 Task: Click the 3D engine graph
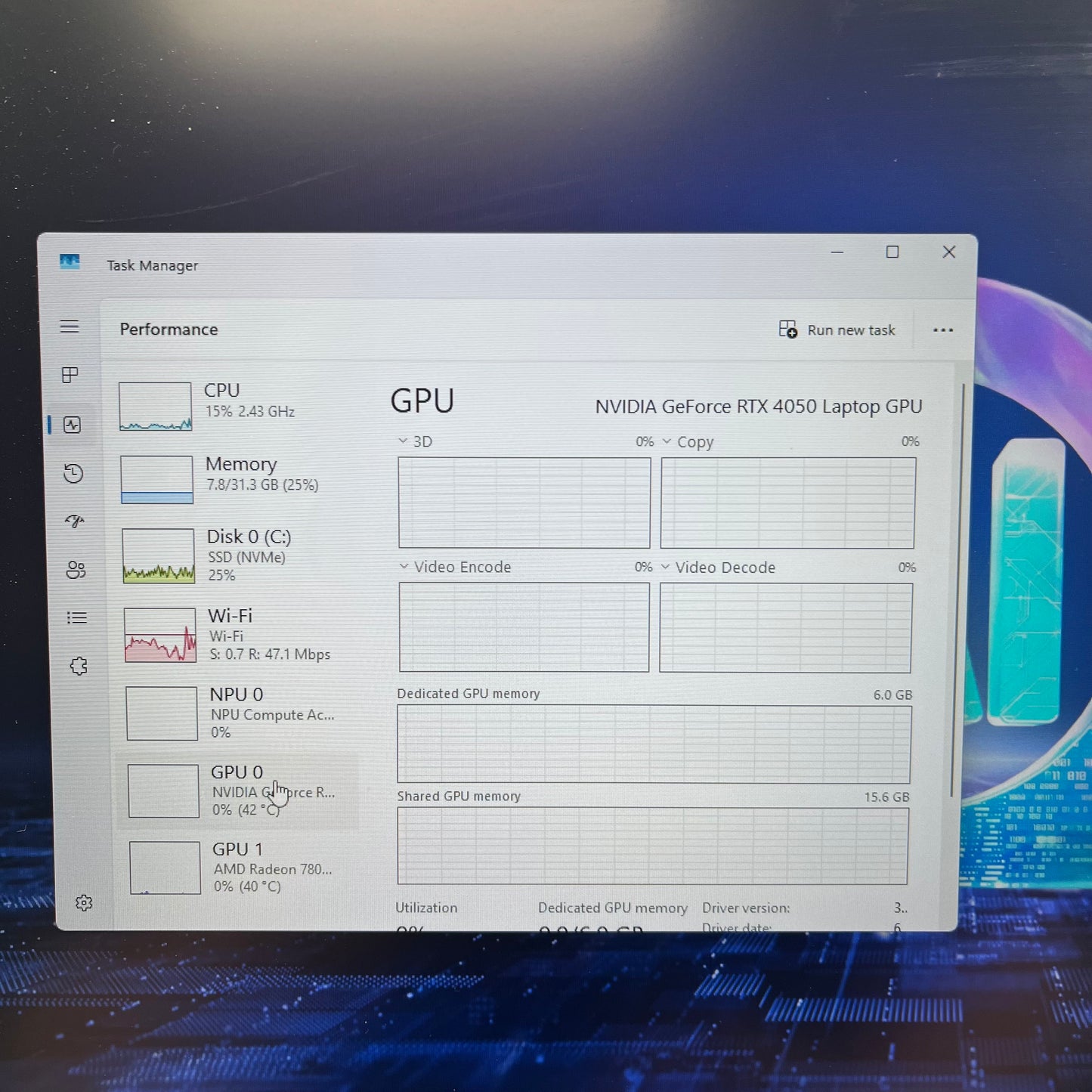pyautogui.click(x=524, y=503)
